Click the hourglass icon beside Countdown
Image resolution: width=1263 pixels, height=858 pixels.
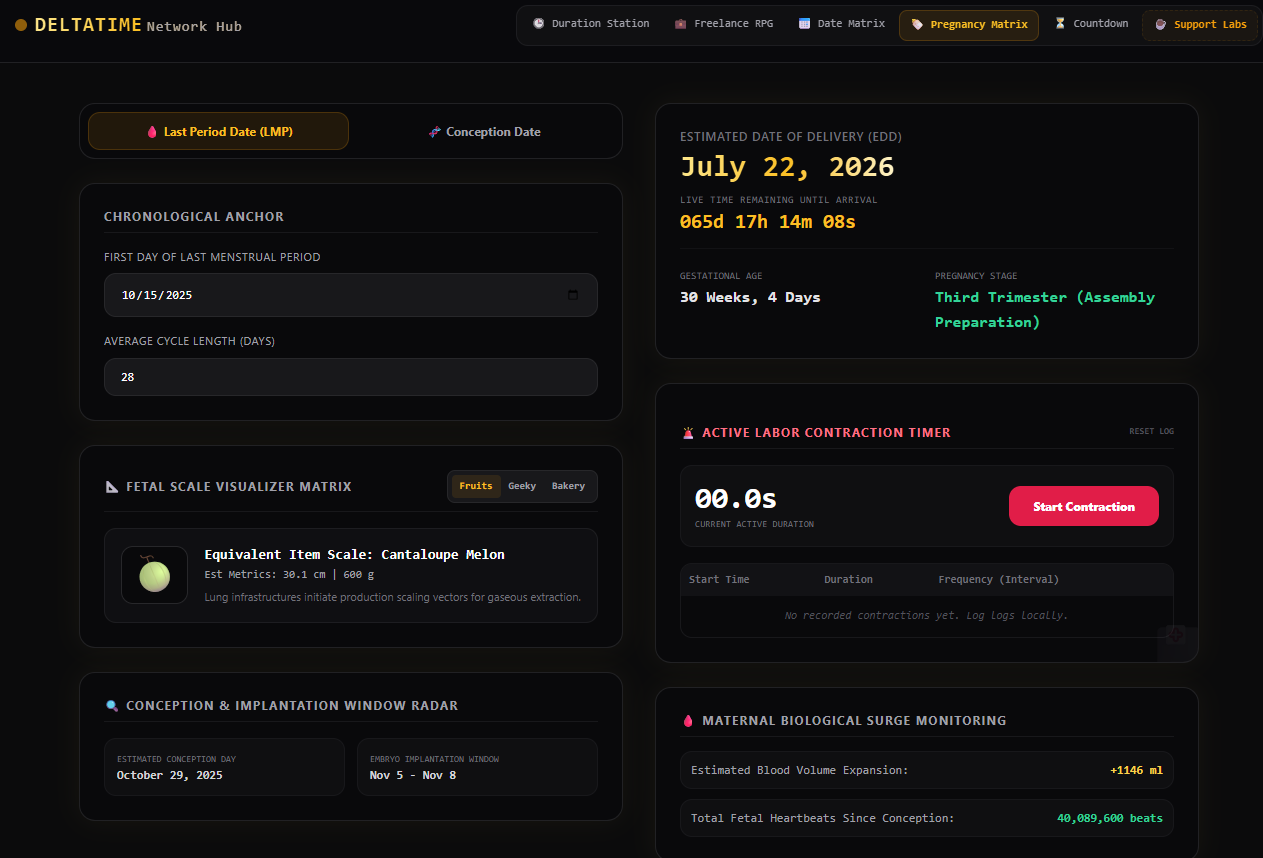point(1060,24)
